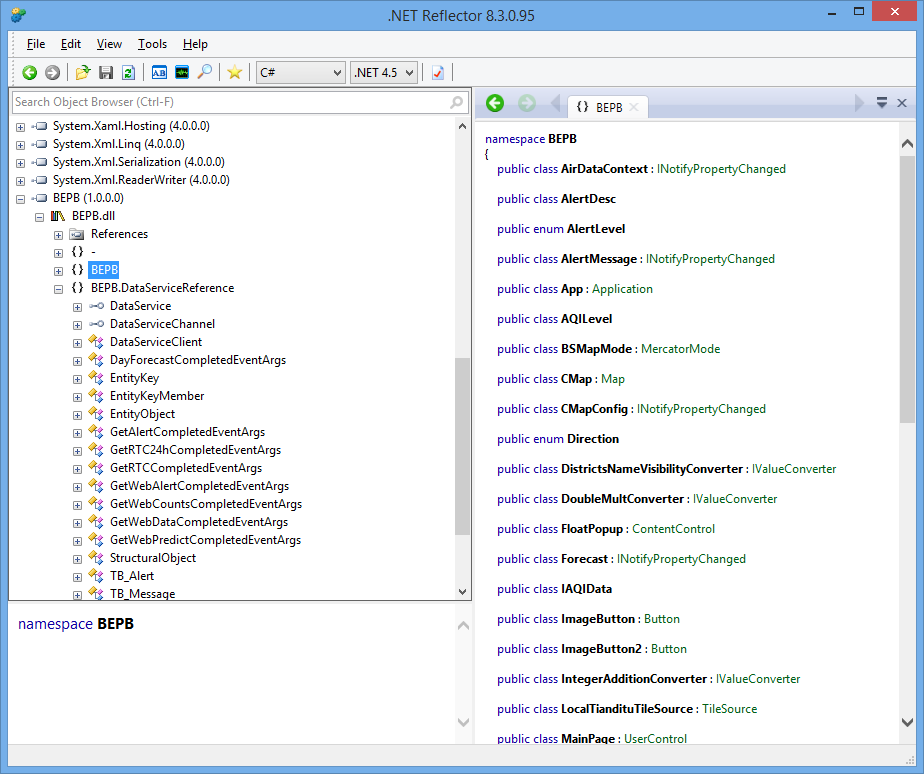The height and width of the screenshot is (774, 924).
Task: Click the left tab-scroll triangle in code pane
Action: tap(555, 103)
